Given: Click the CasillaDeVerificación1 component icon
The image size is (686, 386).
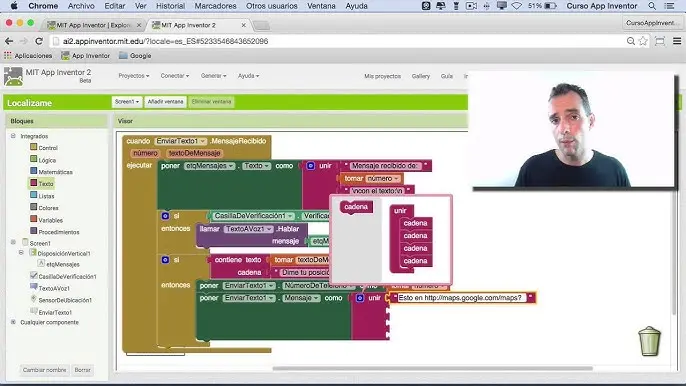Looking at the screenshot, I should tap(34, 275).
